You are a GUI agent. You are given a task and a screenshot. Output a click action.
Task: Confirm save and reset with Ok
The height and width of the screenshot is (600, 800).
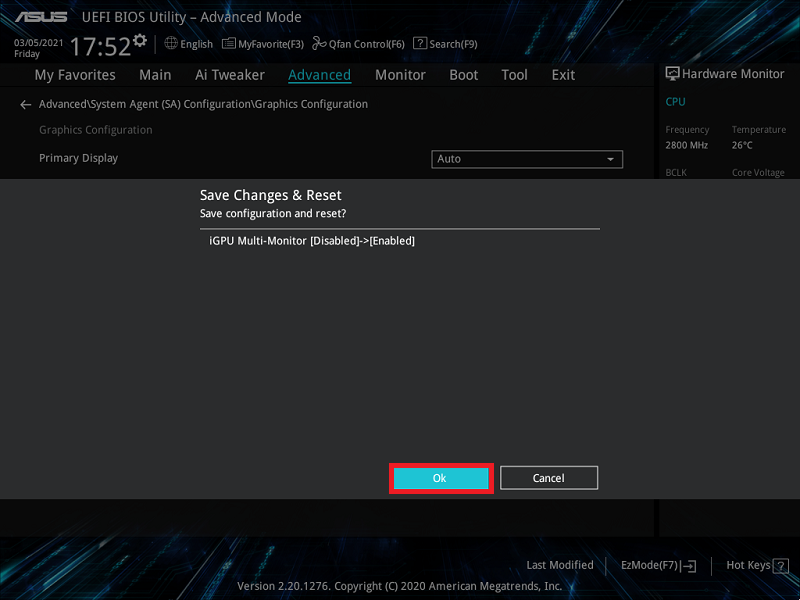pyautogui.click(x=440, y=478)
